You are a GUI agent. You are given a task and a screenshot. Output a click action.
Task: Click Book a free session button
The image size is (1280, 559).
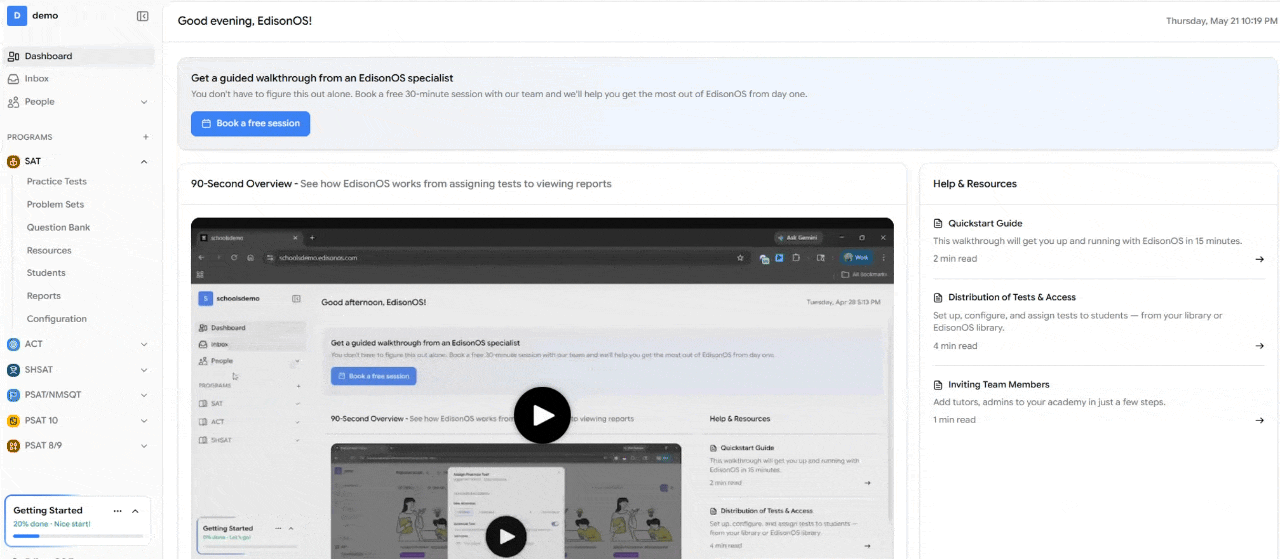click(x=251, y=124)
